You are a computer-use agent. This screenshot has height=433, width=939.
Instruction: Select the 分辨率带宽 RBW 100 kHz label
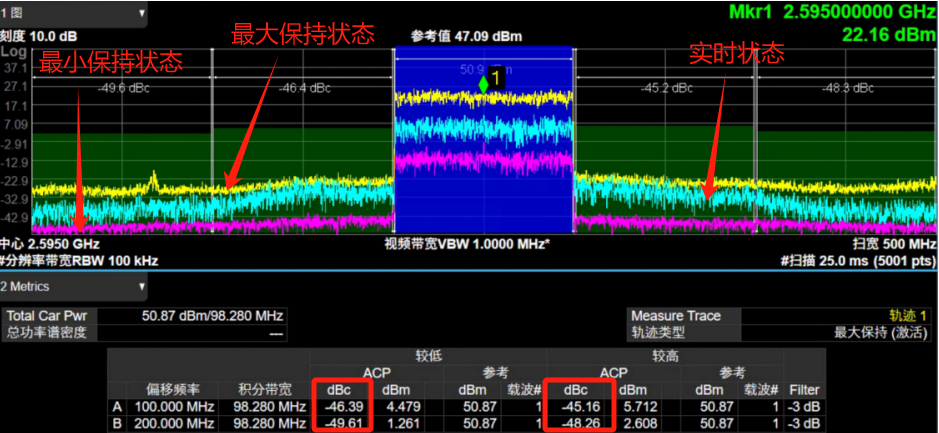coord(58,259)
